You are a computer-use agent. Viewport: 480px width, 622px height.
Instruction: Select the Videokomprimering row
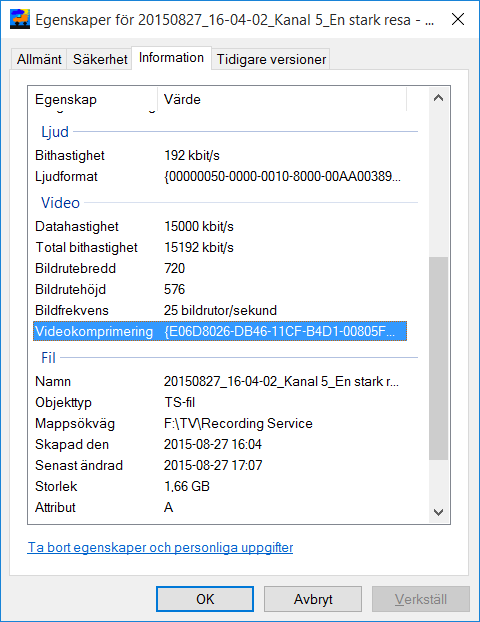point(220,331)
